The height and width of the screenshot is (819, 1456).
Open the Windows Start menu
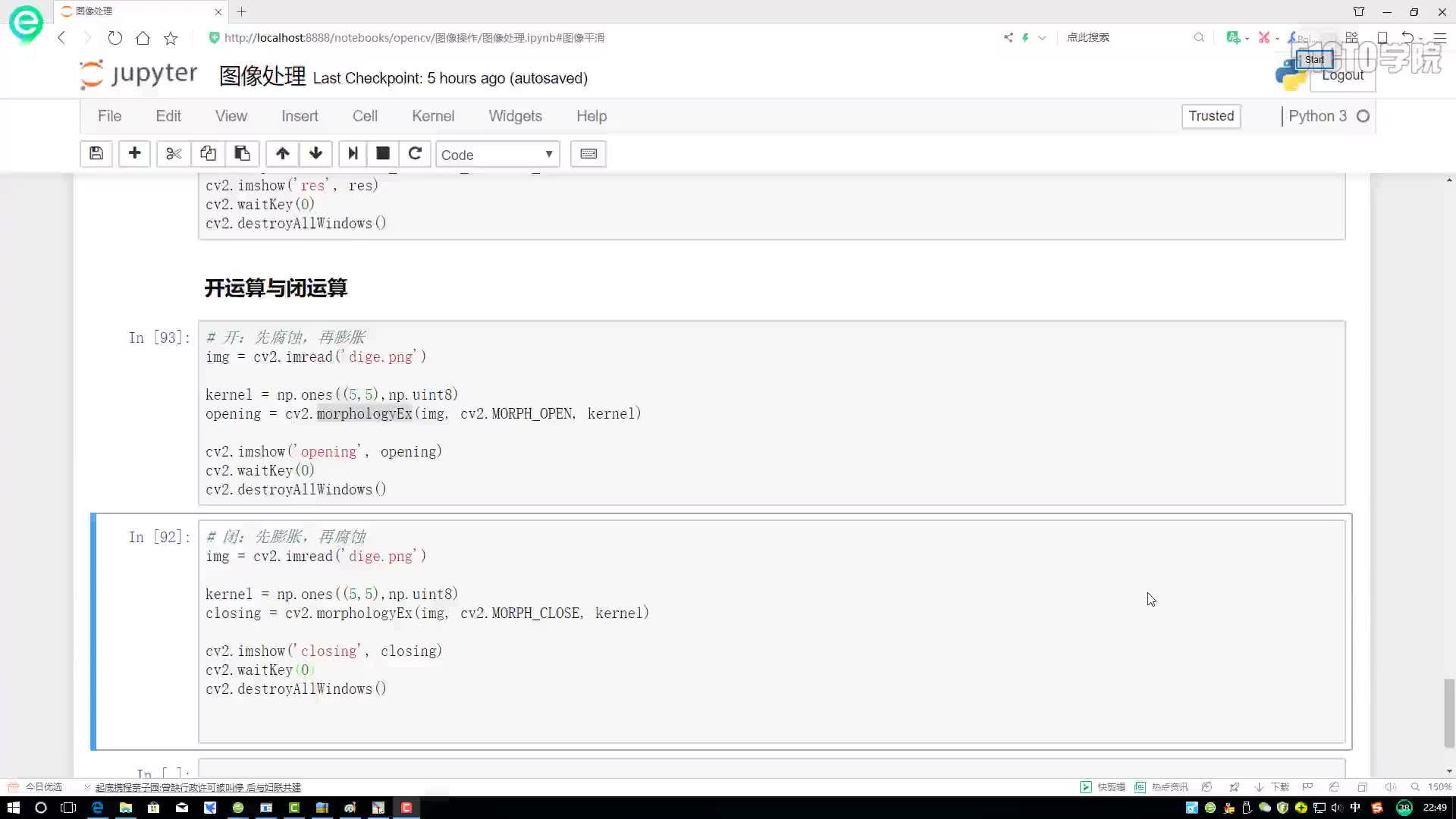click(x=13, y=808)
